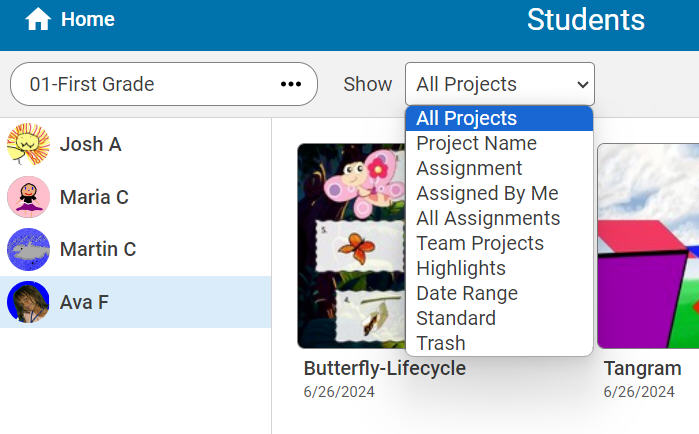
Task: Click the date under Butterfly-Lifecycle
Action: 339,392
